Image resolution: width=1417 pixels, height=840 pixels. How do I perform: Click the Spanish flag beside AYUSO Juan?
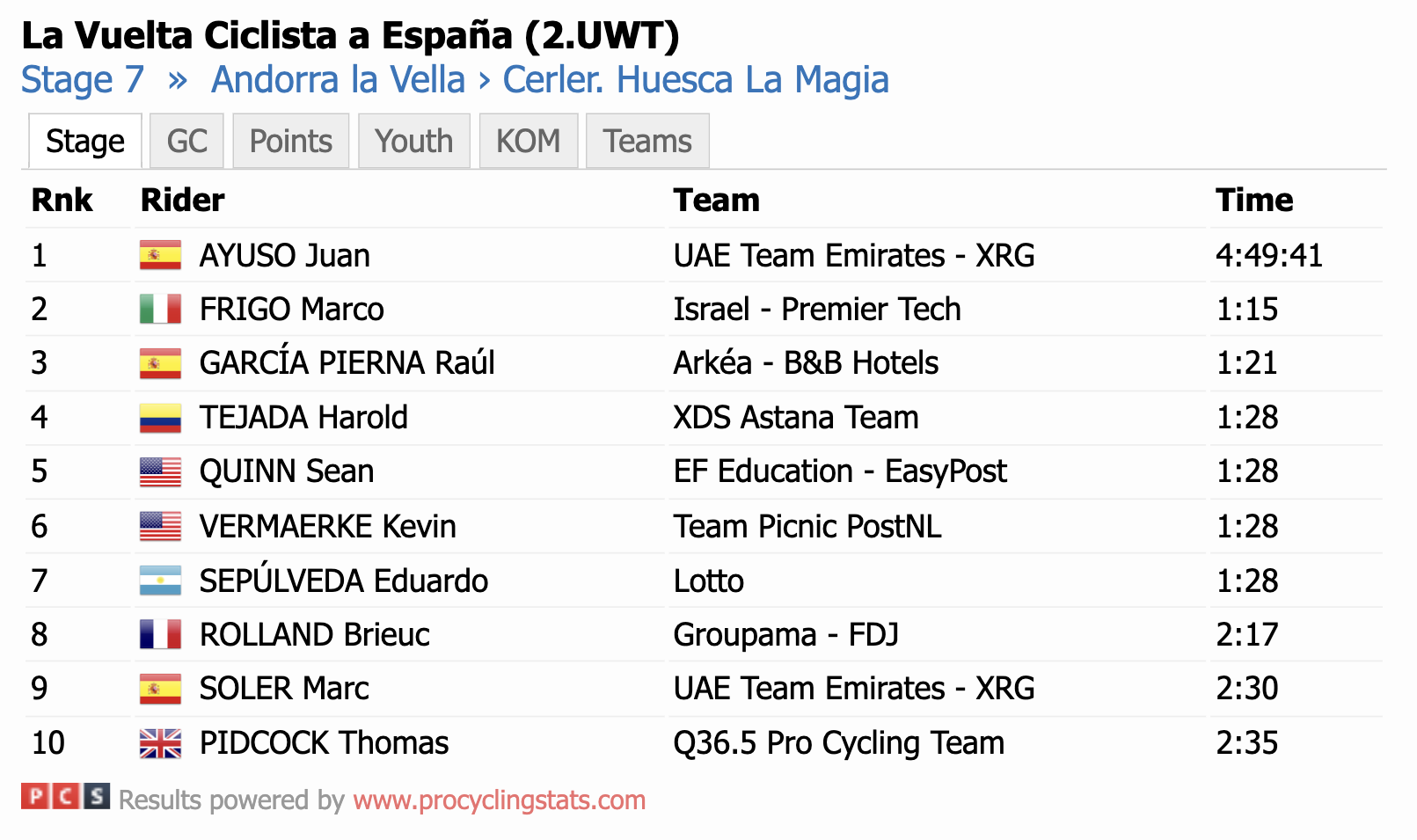pyautogui.click(x=160, y=255)
